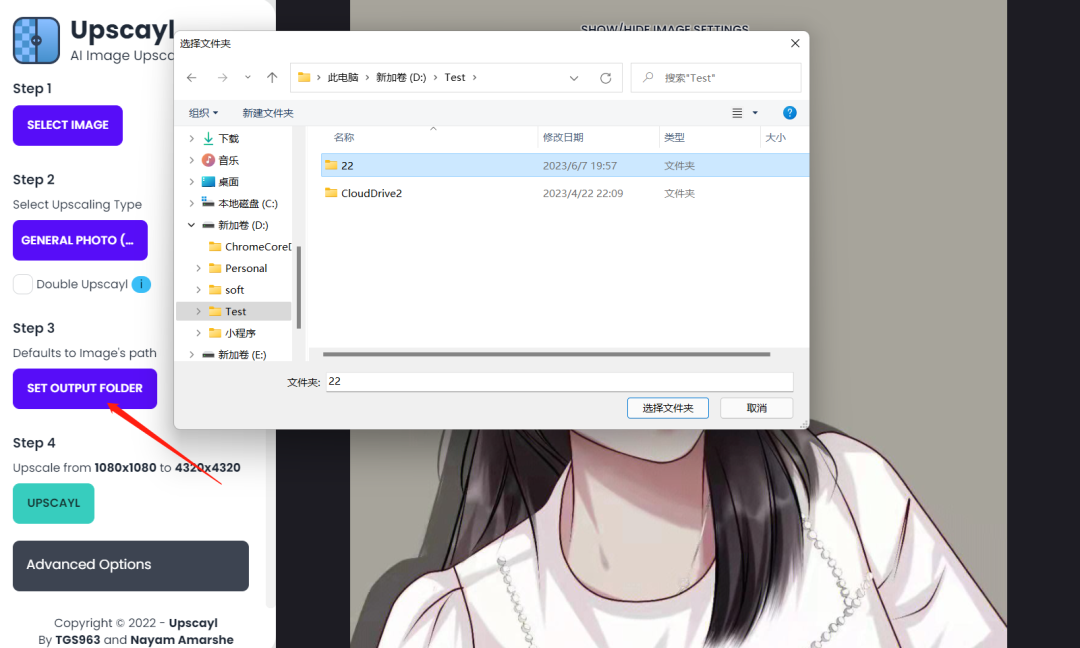The width and height of the screenshot is (1080, 648).
Task: Go up one folder level
Action: pos(271,77)
